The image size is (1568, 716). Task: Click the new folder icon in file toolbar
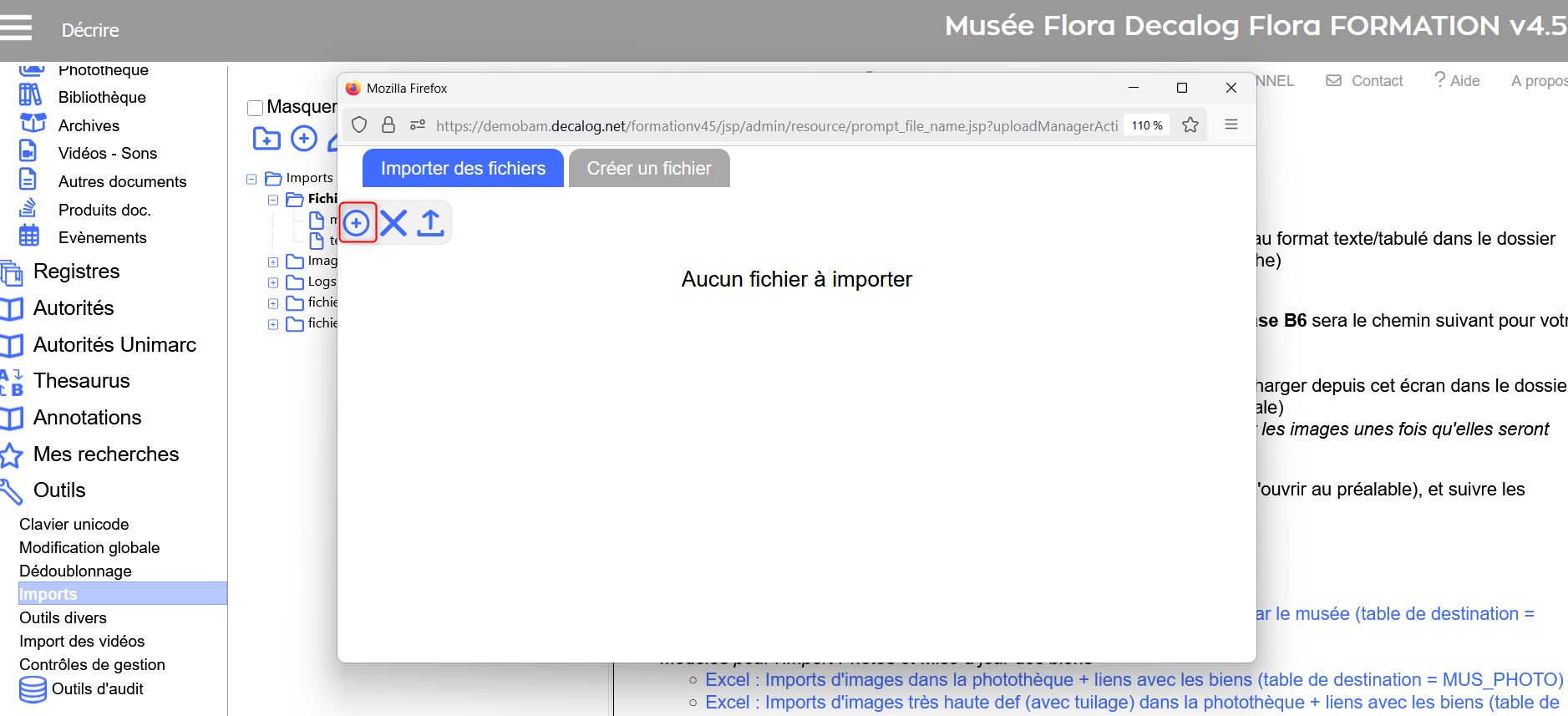266,139
